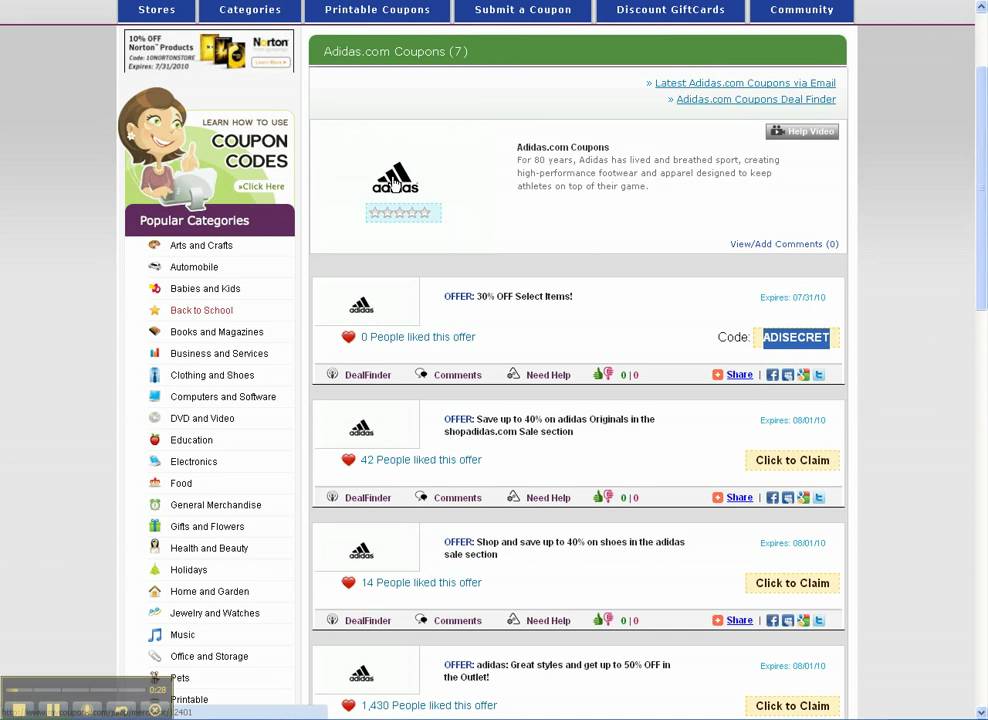Click to Claim the Outlet 50% OFF offer
The height and width of the screenshot is (720, 988).
[x=793, y=706]
